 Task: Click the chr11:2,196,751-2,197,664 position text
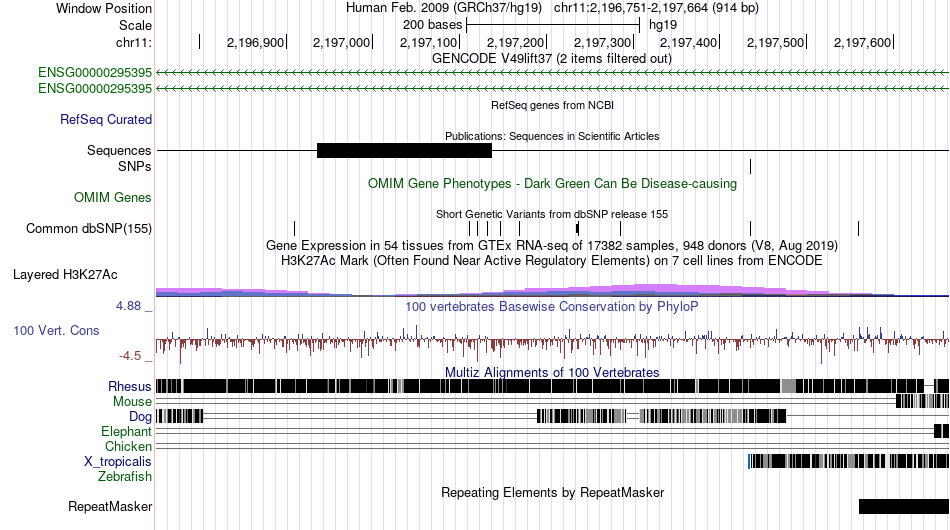656,8
